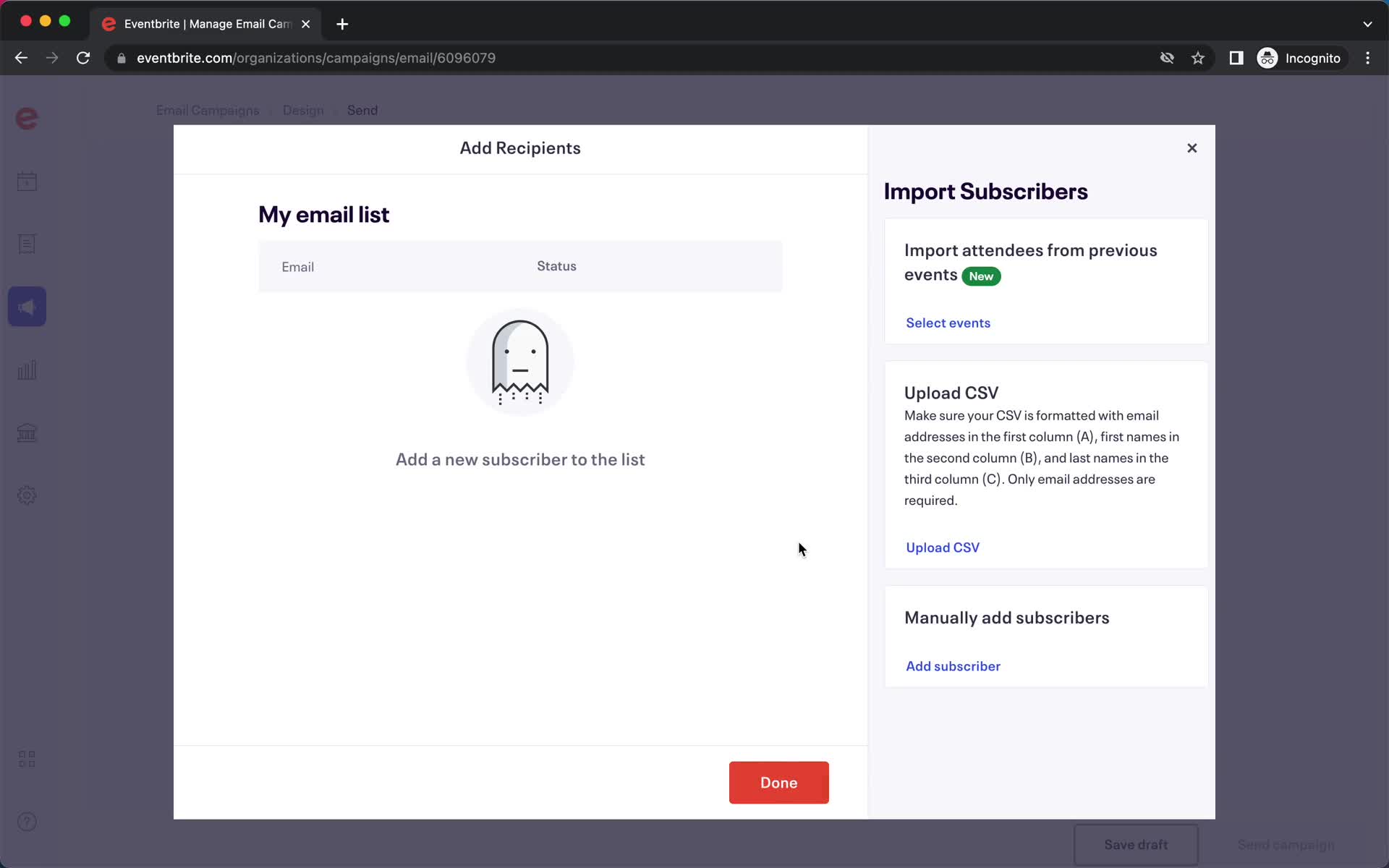Image resolution: width=1389 pixels, height=868 pixels.
Task: Click 'Add a new subscriber to the list' text
Action: click(x=520, y=459)
